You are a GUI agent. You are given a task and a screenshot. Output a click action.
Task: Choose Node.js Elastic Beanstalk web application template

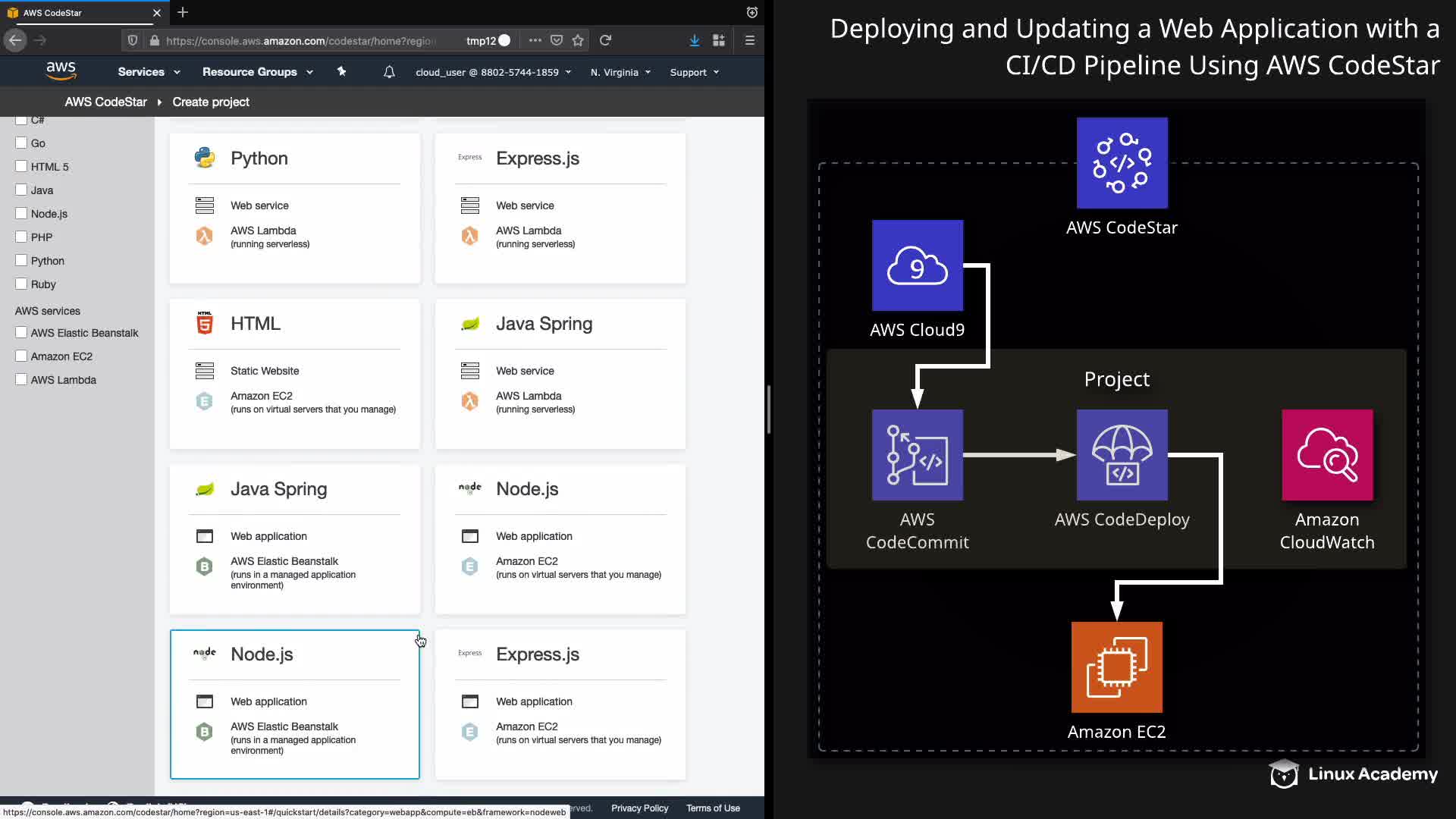click(294, 704)
